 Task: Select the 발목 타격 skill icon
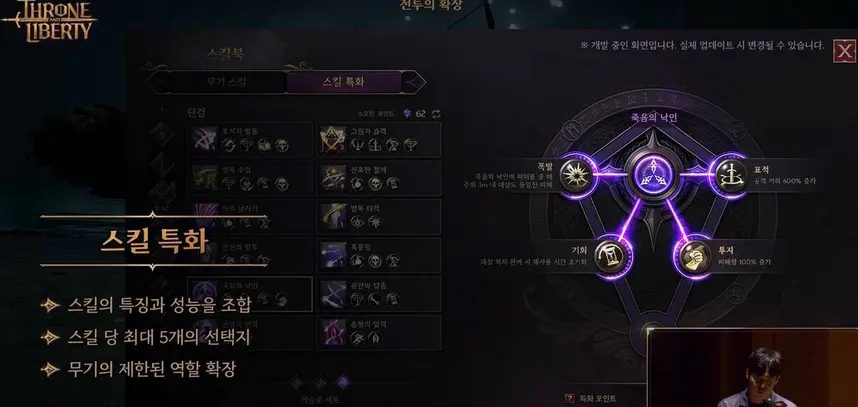pos(333,217)
